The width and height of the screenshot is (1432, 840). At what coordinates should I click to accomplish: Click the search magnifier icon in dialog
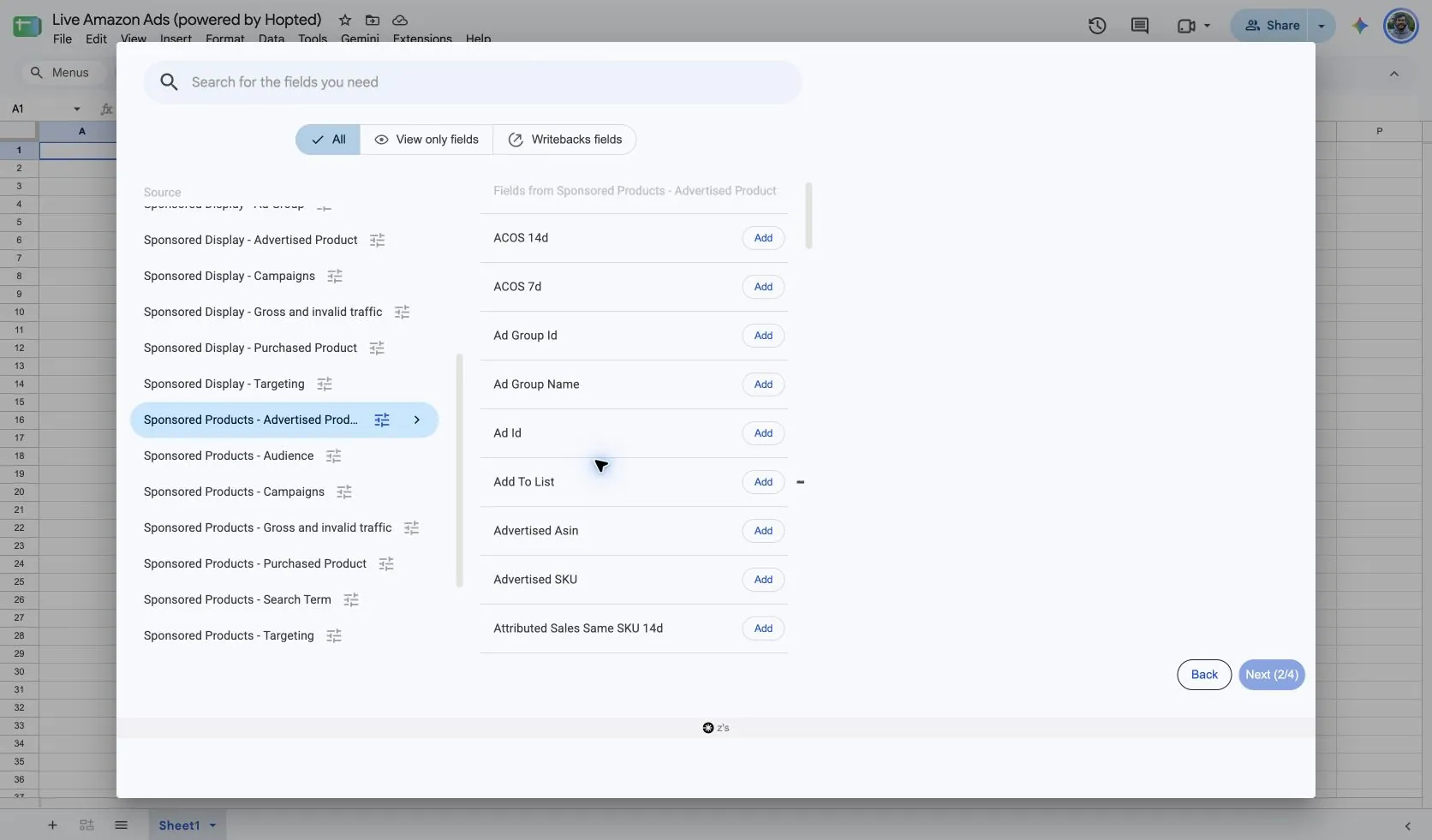pyautogui.click(x=170, y=82)
